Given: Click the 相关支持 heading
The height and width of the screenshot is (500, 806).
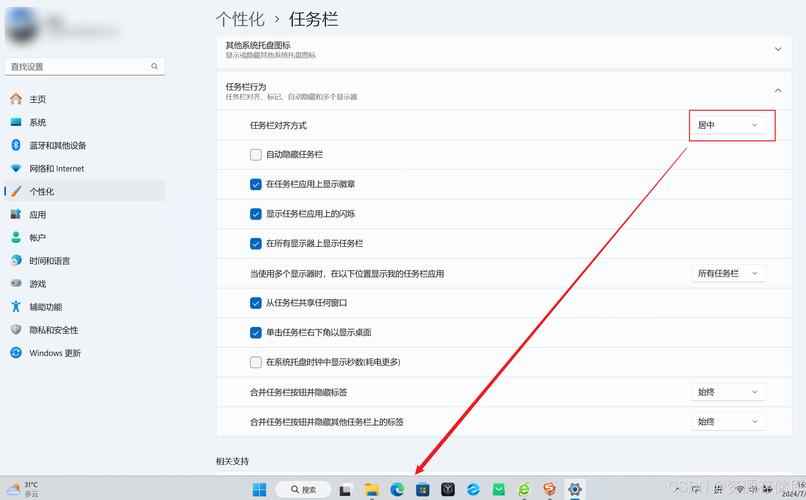Looking at the screenshot, I should pos(232,461).
